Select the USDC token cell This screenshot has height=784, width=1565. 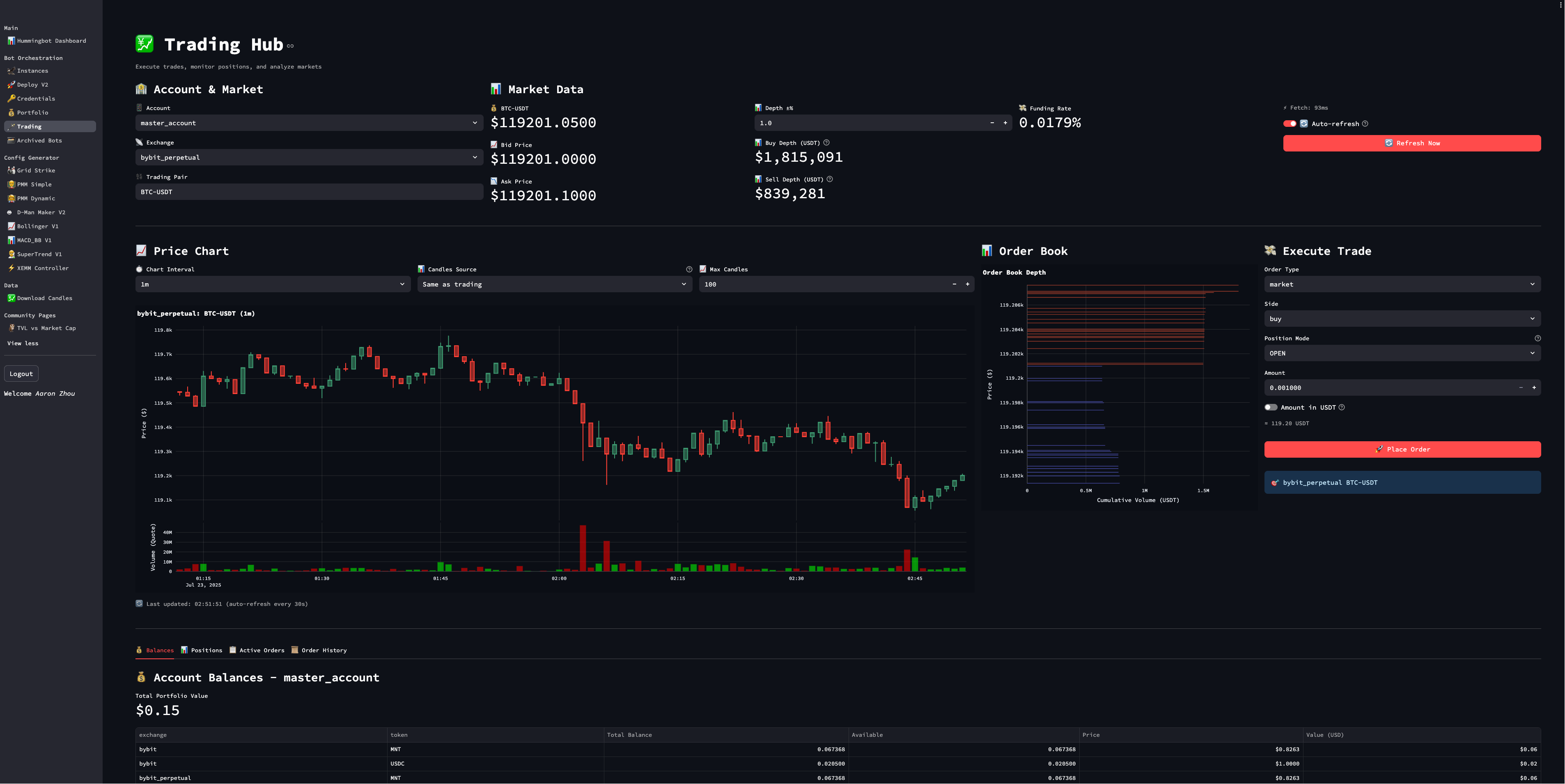point(495,764)
